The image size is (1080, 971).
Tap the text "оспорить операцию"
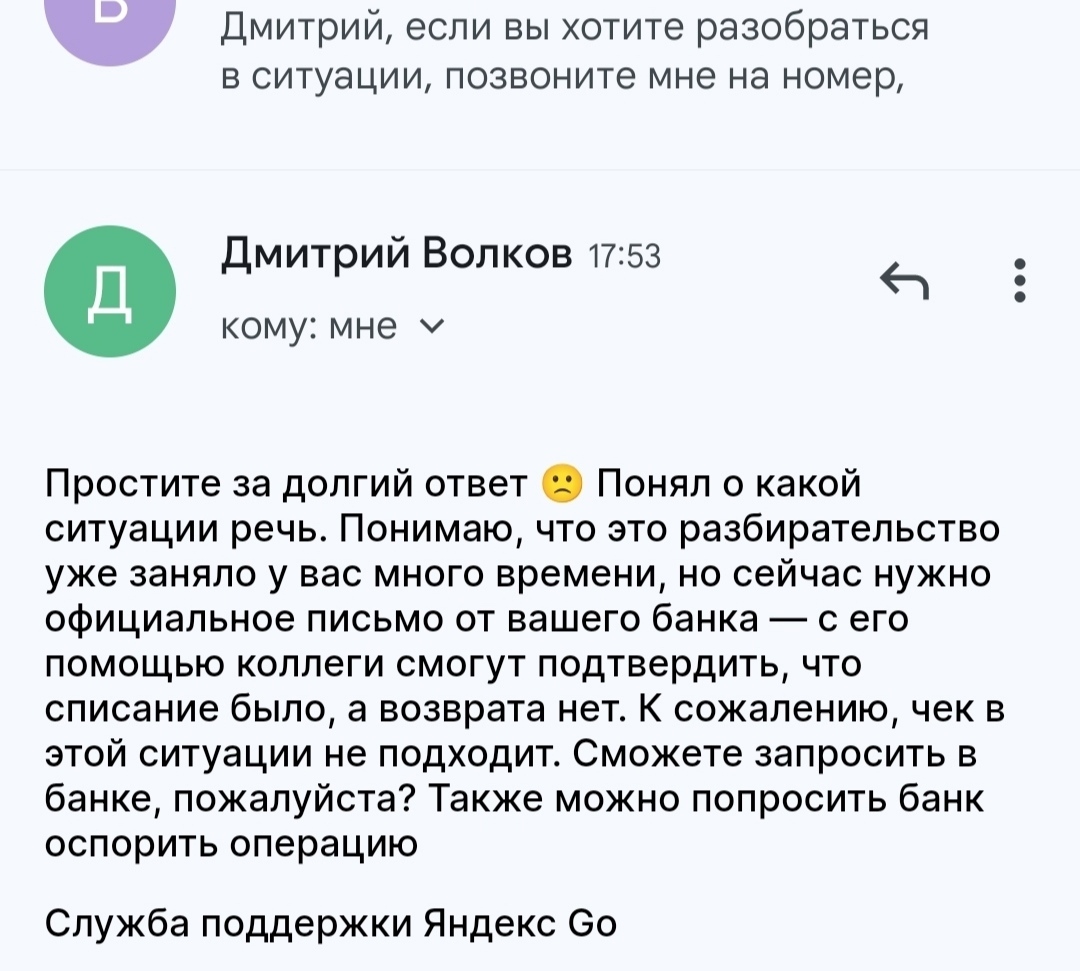[x=231, y=843]
